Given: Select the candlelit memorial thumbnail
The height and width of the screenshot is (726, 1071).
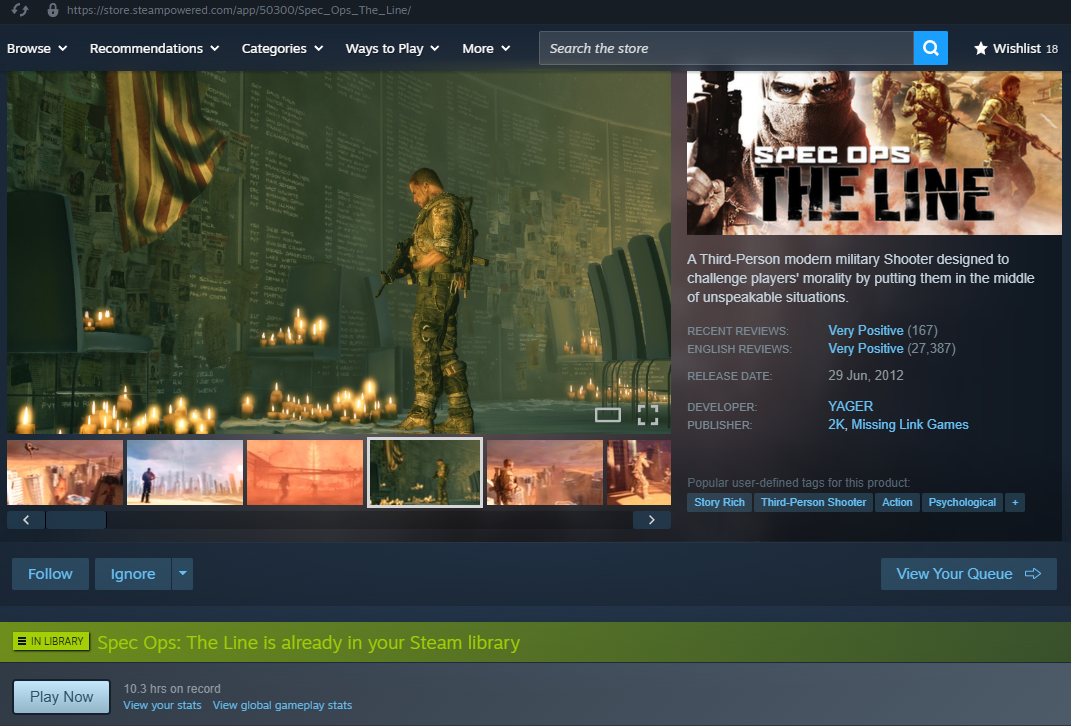Looking at the screenshot, I should click(x=425, y=473).
